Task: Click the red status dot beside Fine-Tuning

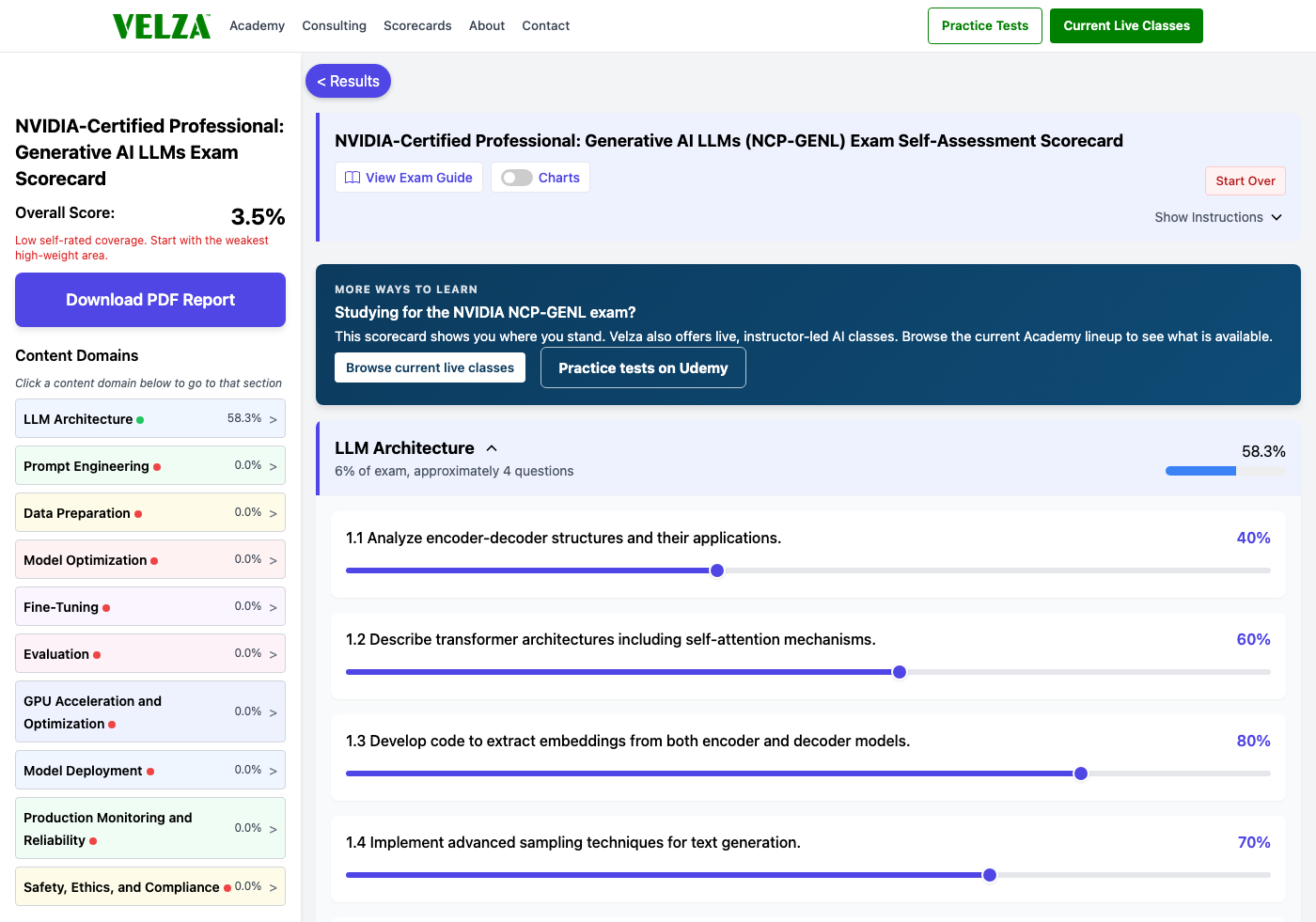Action: click(x=106, y=608)
